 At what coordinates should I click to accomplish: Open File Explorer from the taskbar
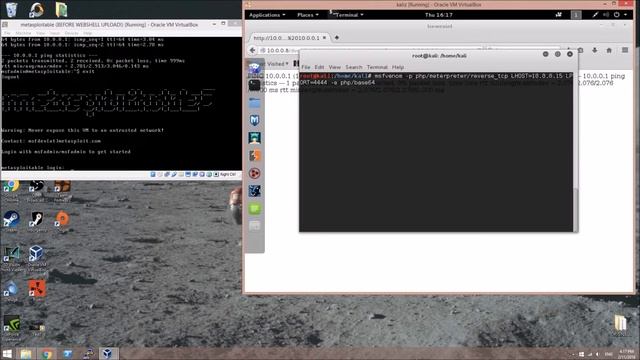coord(26,353)
